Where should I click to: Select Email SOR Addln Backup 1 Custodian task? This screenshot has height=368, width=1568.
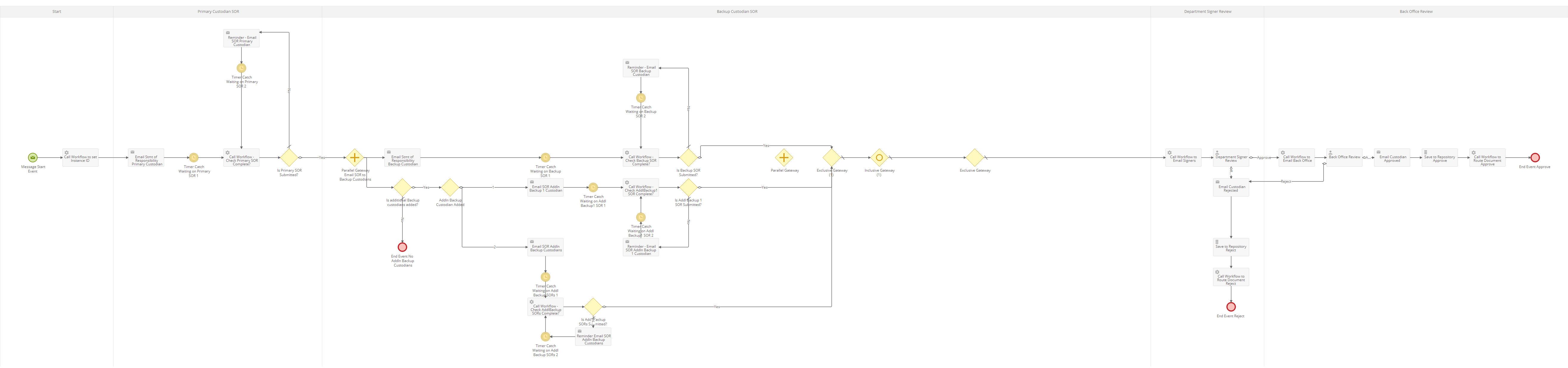coord(546,188)
